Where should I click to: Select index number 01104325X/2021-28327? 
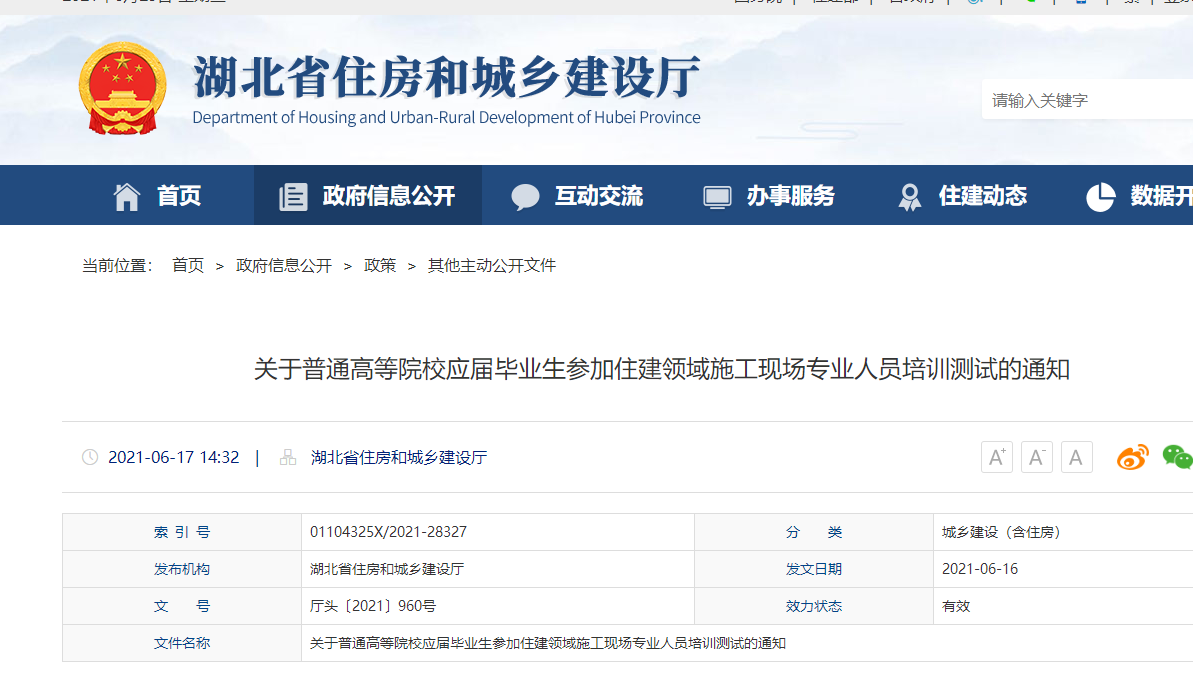click(x=388, y=532)
